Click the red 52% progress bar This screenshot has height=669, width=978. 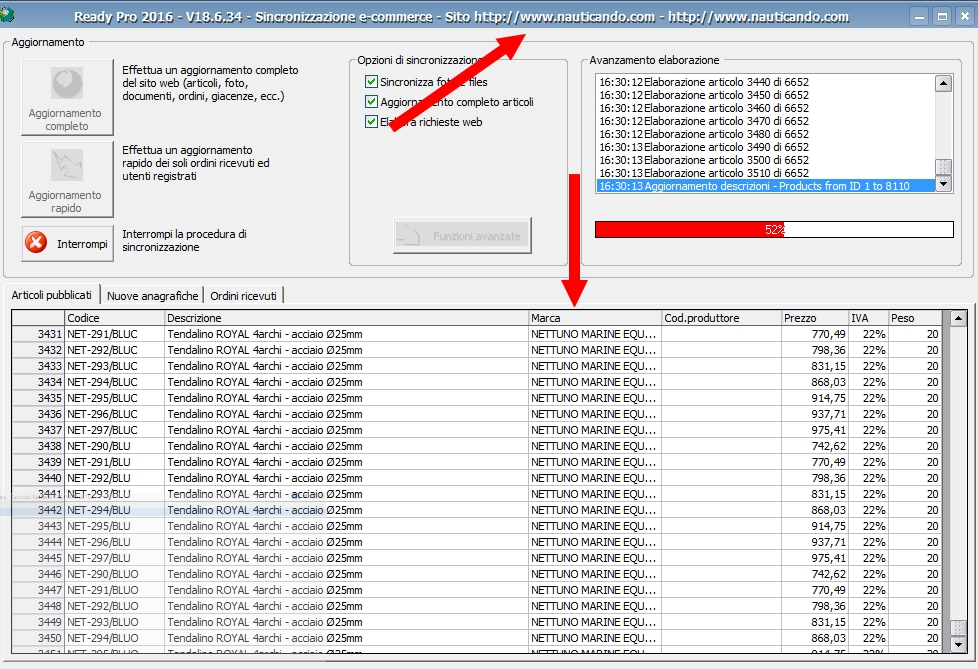774,229
